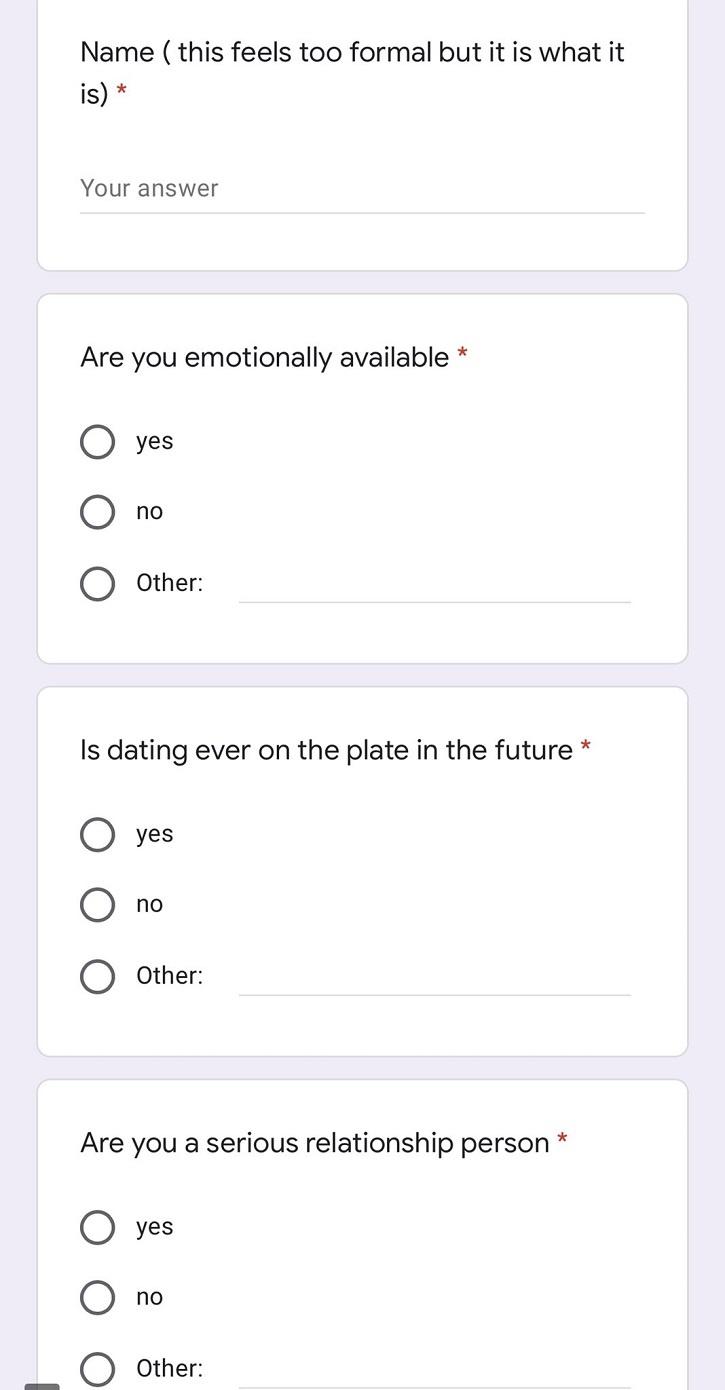
Task: Select "yes" for emotionally available question
Action: [97, 441]
